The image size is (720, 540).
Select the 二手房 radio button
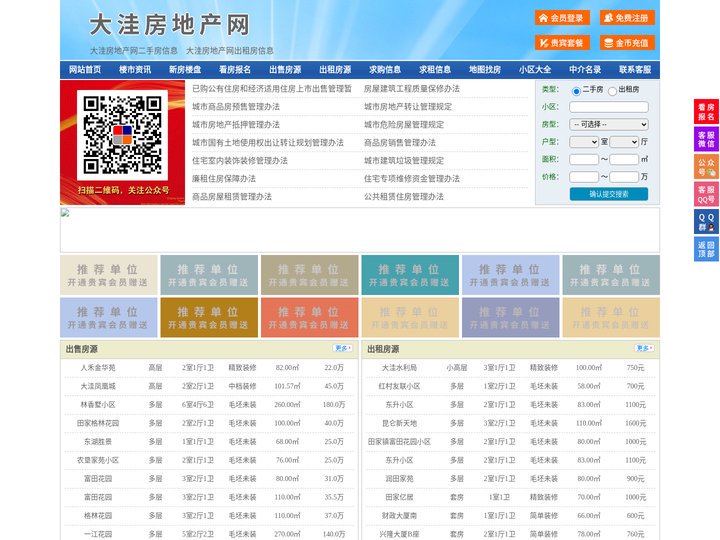(x=576, y=91)
